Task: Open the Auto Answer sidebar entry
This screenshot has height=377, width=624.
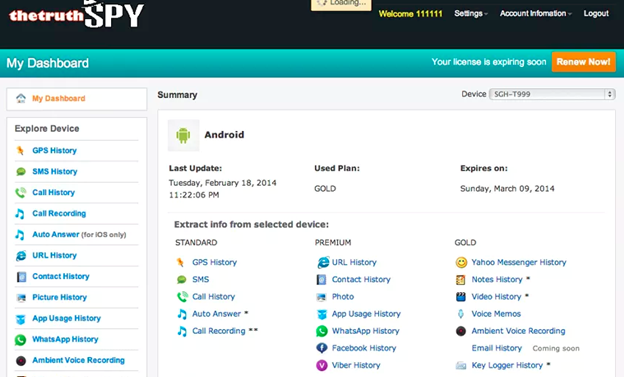Action: pyautogui.click(x=79, y=234)
